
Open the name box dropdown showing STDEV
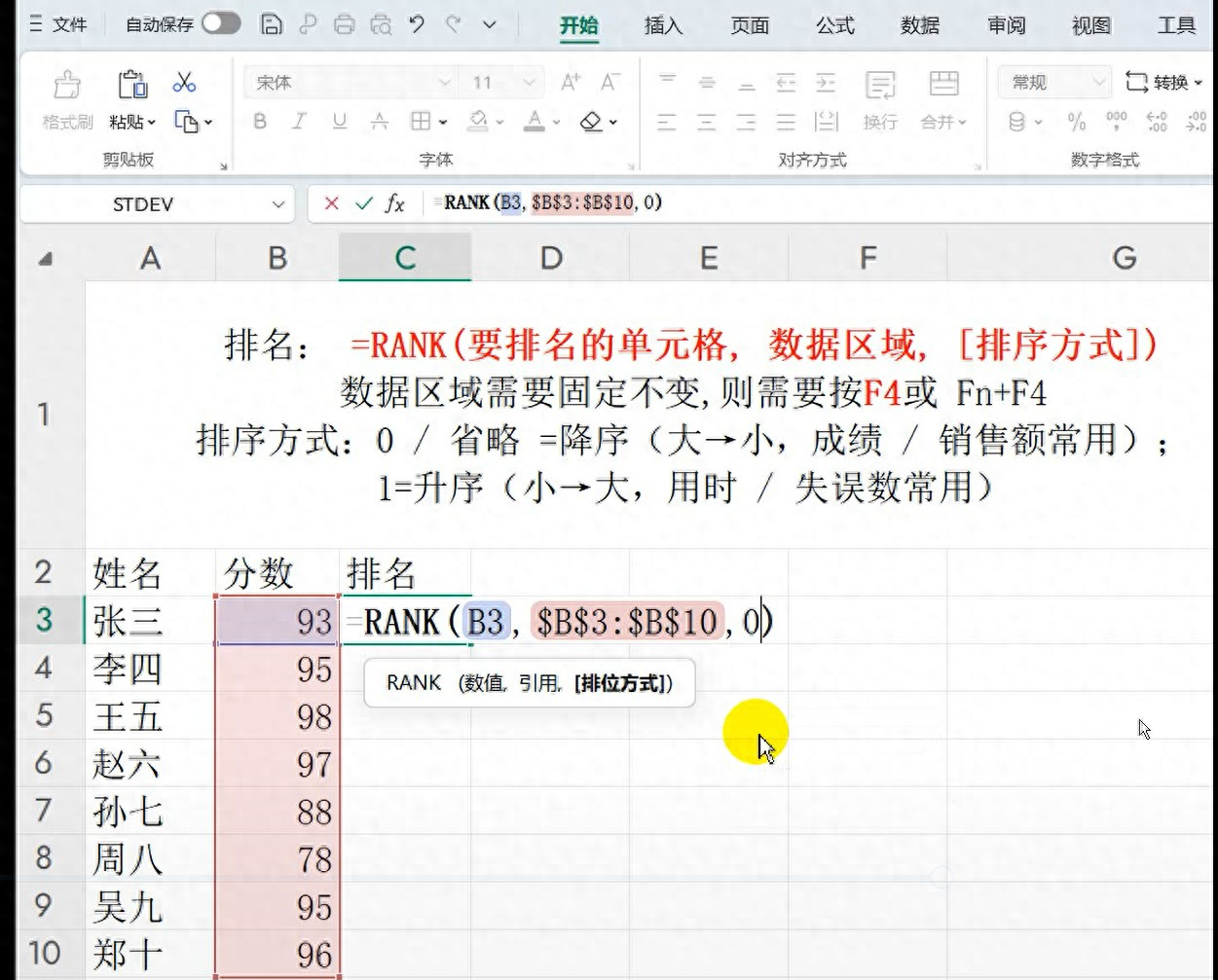click(277, 204)
